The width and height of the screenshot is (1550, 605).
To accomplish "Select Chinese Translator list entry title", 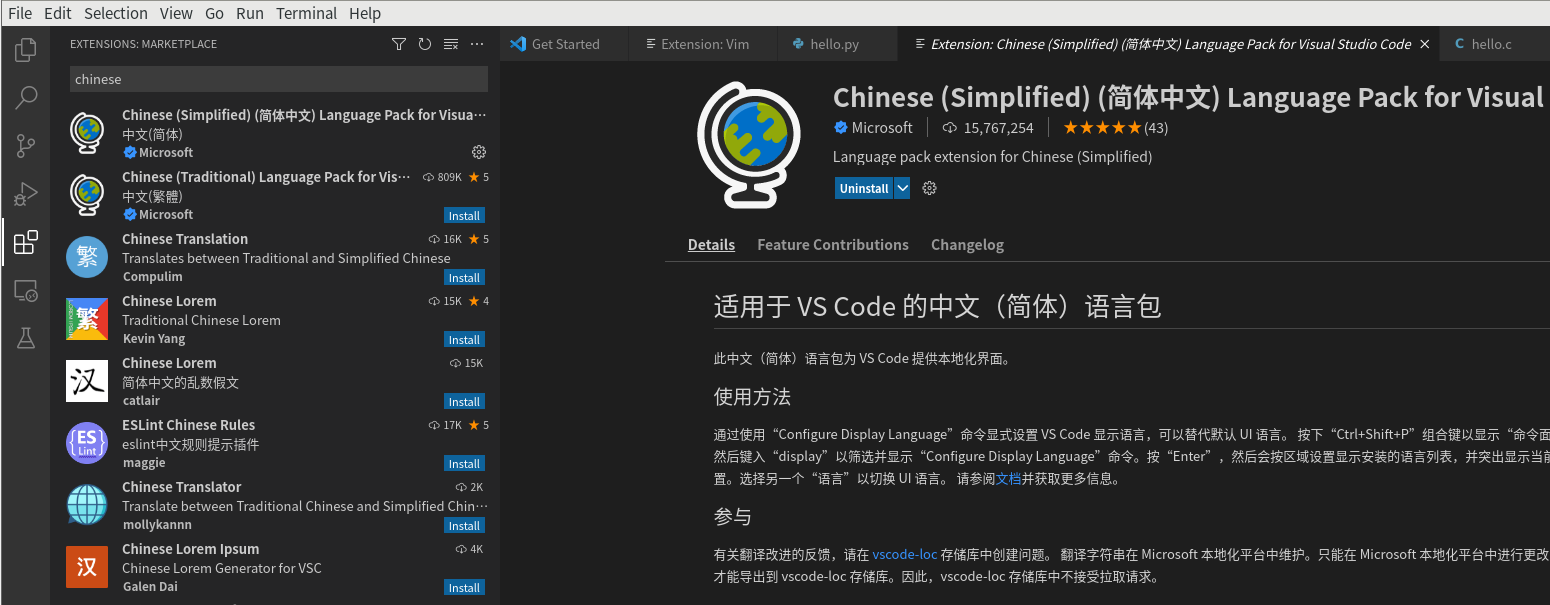I will pyautogui.click(x=181, y=487).
